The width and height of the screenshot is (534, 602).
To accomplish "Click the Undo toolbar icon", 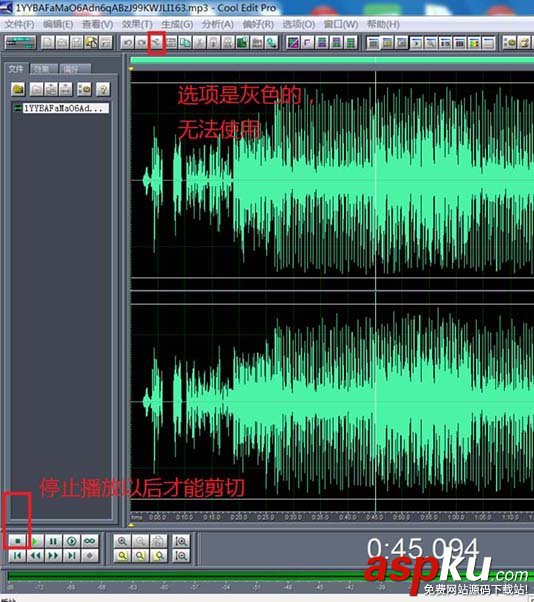I will click(x=127, y=42).
